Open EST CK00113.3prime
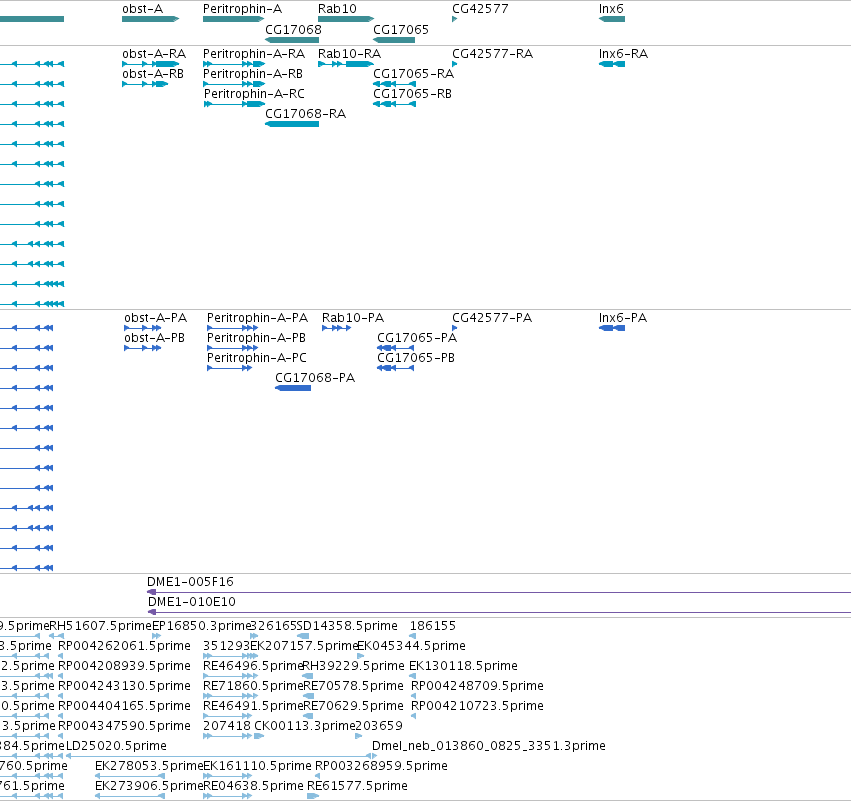The image size is (851, 801). tap(305, 726)
